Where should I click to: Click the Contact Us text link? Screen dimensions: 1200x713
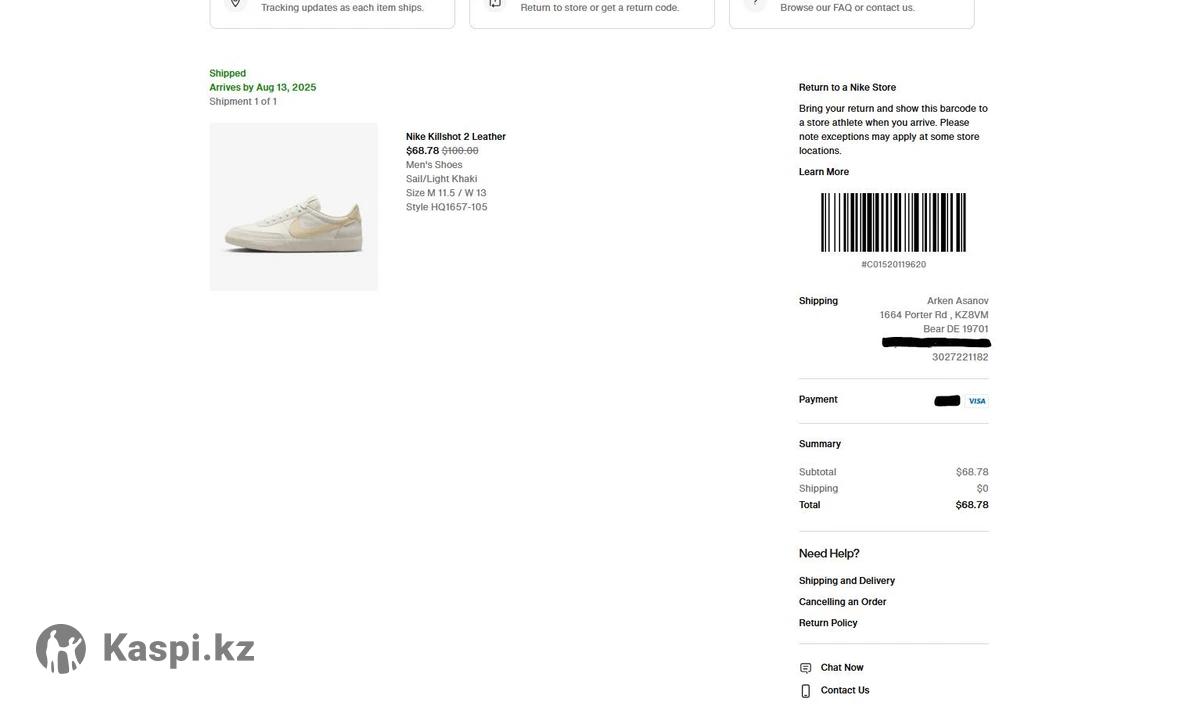coord(845,691)
